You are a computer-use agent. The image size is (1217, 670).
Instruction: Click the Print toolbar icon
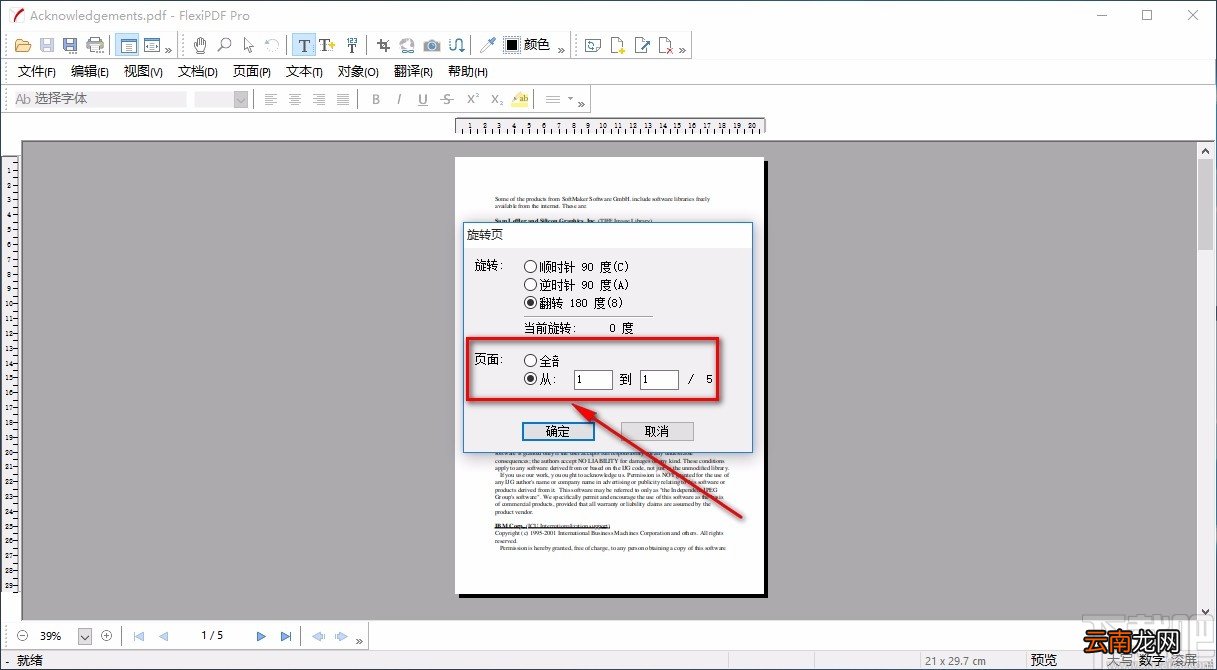click(95, 45)
